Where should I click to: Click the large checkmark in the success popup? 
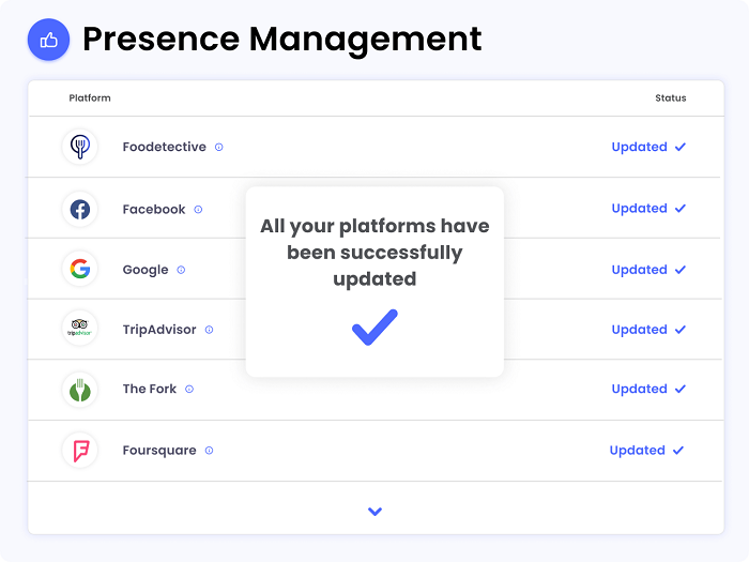click(375, 327)
